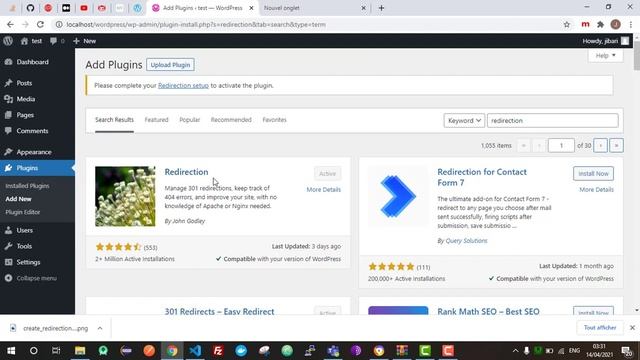
Task: Open File Explorer from the taskbar
Action: coord(80,351)
